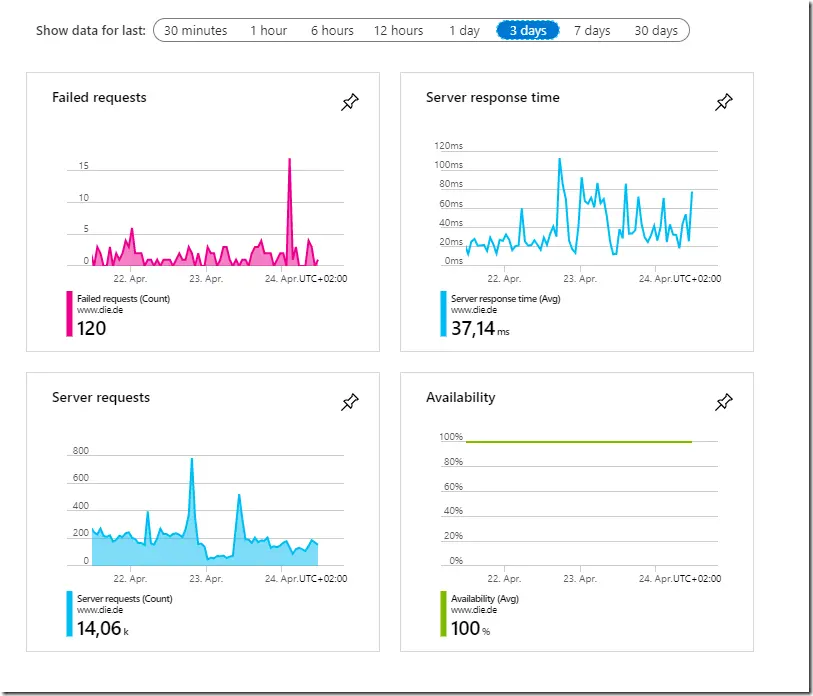Switch data range to 6 hours
The width and height of the screenshot is (813, 696).
[x=332, y=31]
